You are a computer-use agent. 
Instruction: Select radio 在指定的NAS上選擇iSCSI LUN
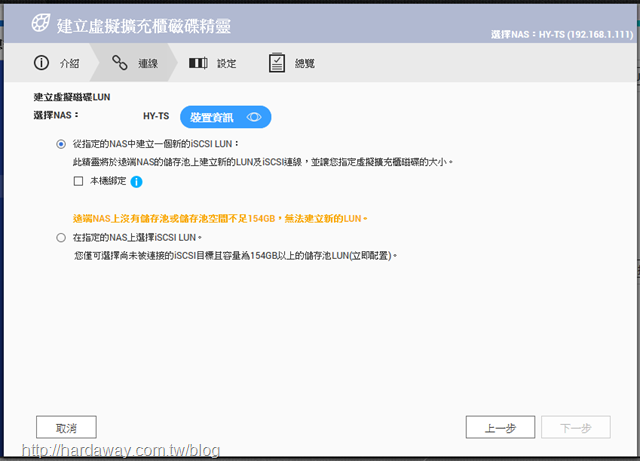coord(61,238)
